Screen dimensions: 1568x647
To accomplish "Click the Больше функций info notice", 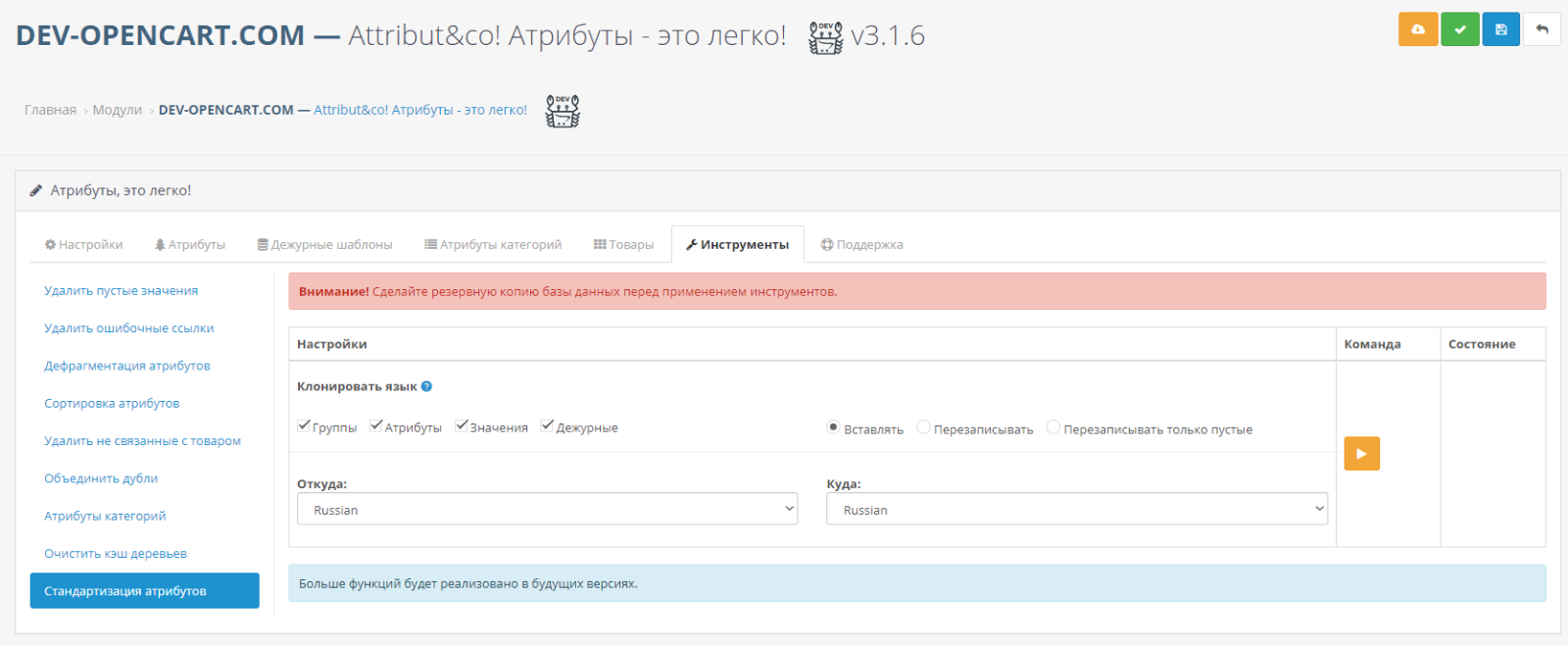I will [x=917, y=583].
